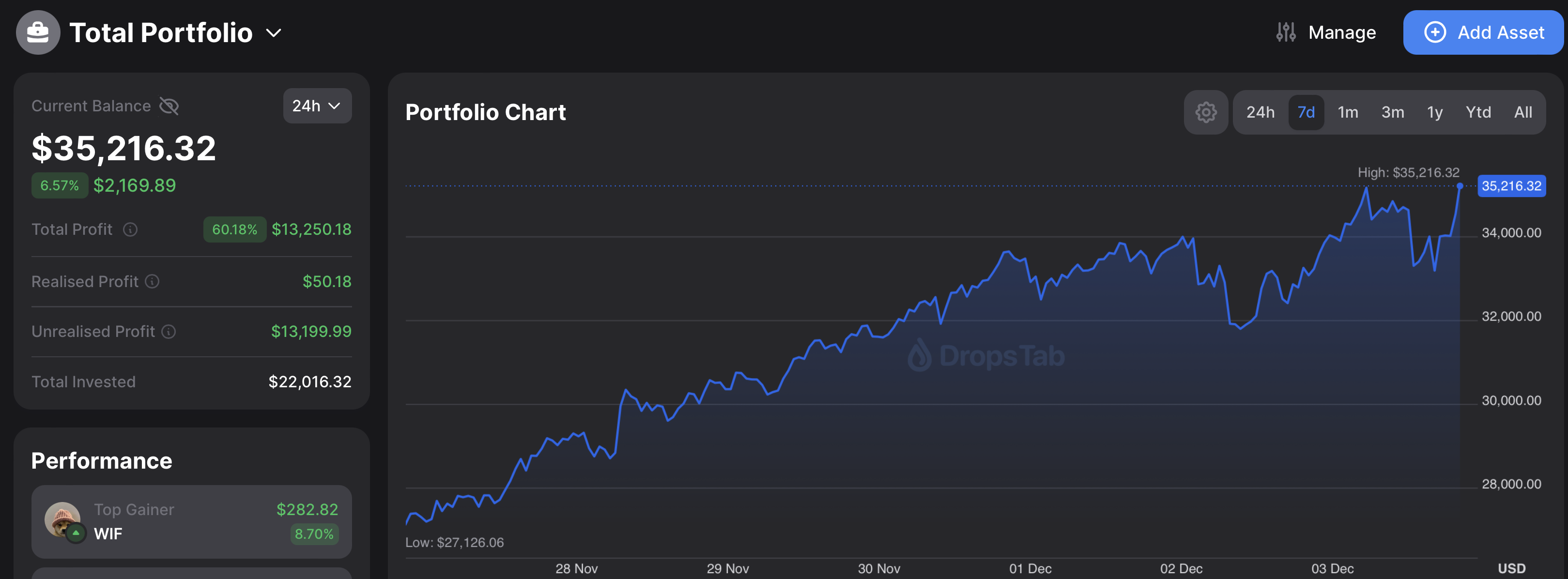
Task: Show the Ytd chart range
Action: tap(1478, 112)
